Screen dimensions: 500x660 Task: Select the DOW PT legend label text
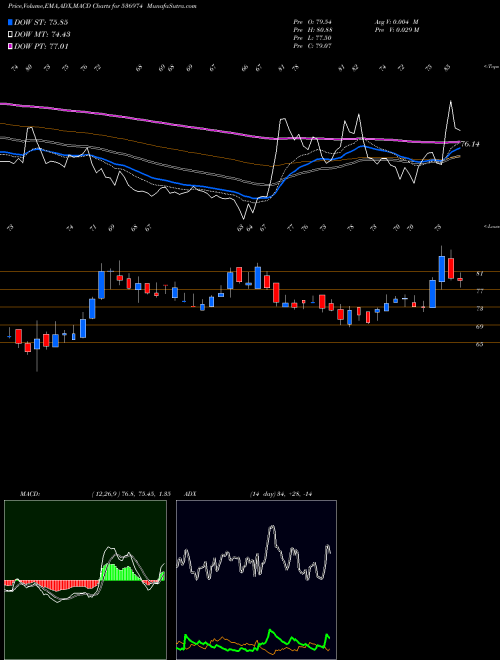click(41, 46)
